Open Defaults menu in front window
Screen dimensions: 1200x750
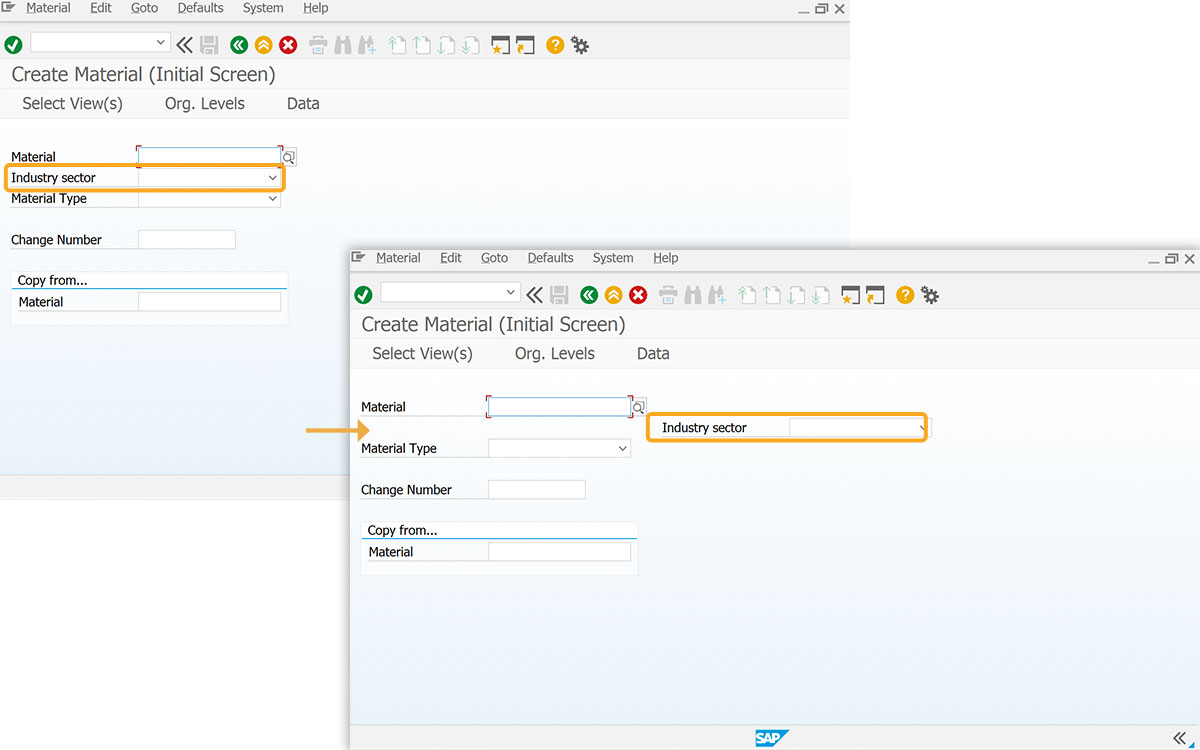pos(550,258)
